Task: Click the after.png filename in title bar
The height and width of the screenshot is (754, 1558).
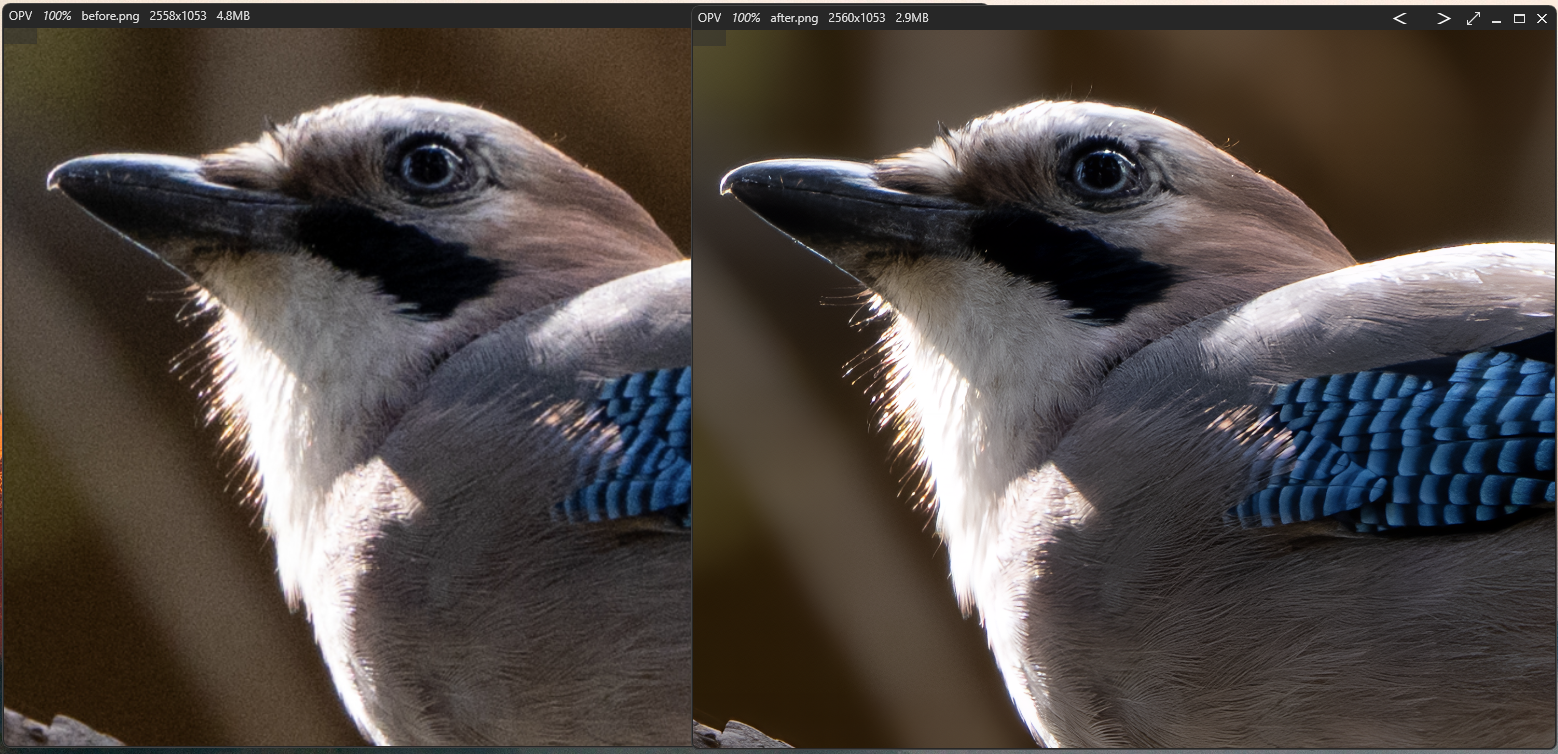Action: [794, 18]
